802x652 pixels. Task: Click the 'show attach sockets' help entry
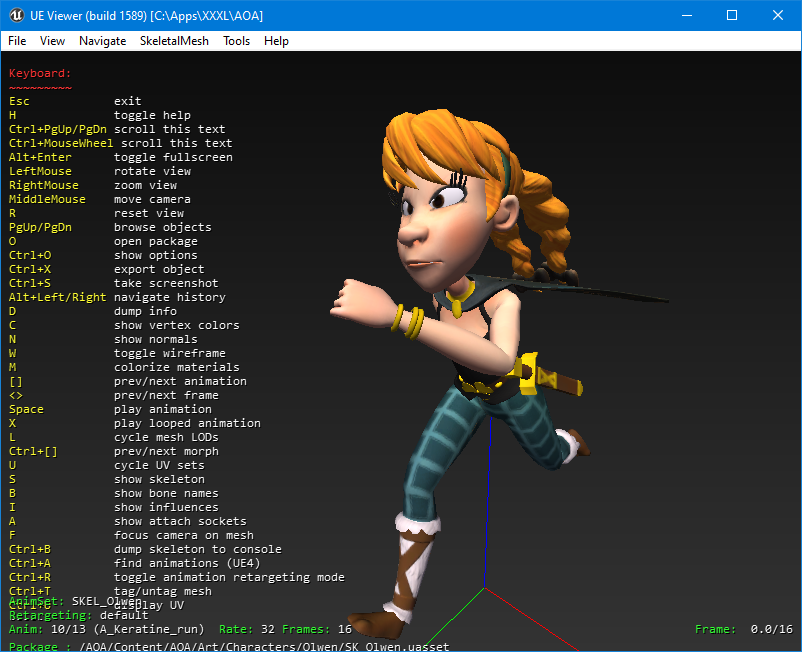(180, 521)
